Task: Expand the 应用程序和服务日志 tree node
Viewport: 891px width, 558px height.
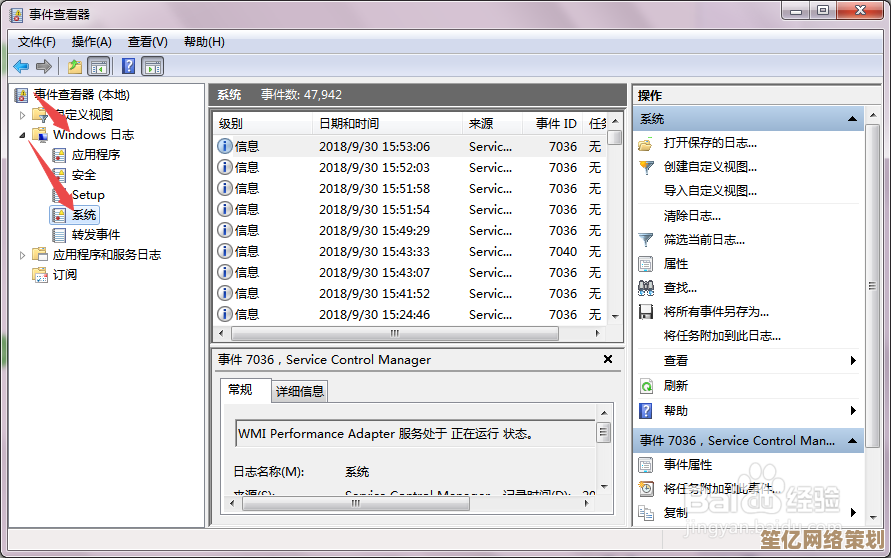Action: [x=23, y=255]
